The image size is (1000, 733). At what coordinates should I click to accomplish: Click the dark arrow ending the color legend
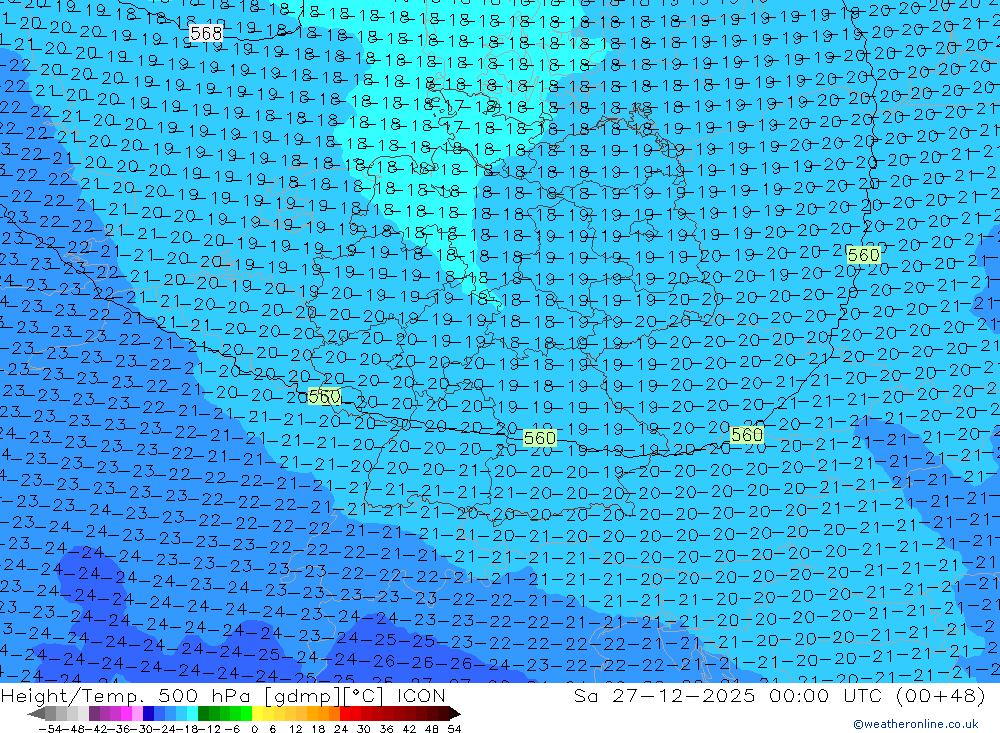pos(455,713)
